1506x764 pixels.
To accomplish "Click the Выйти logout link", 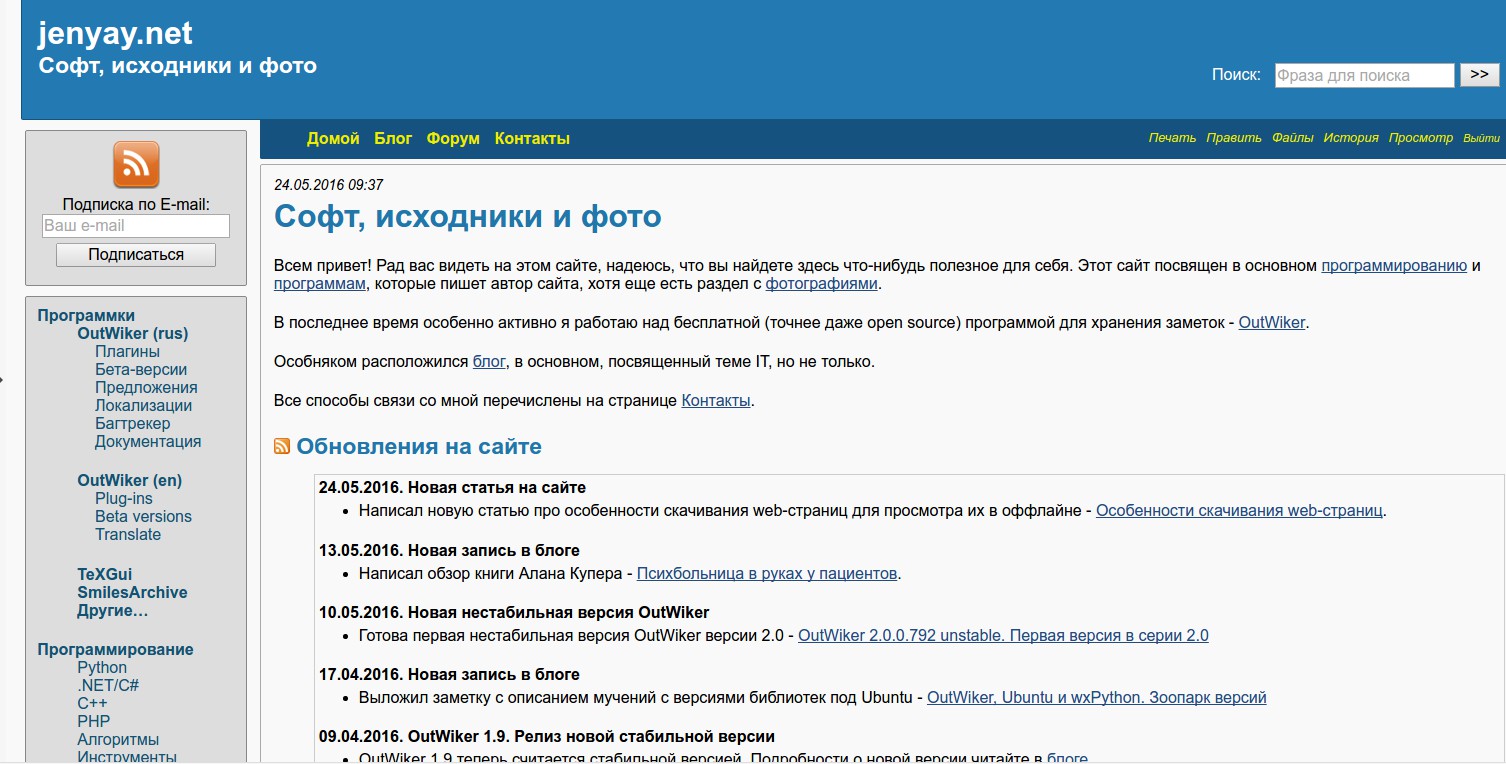I will point(1482,138).
